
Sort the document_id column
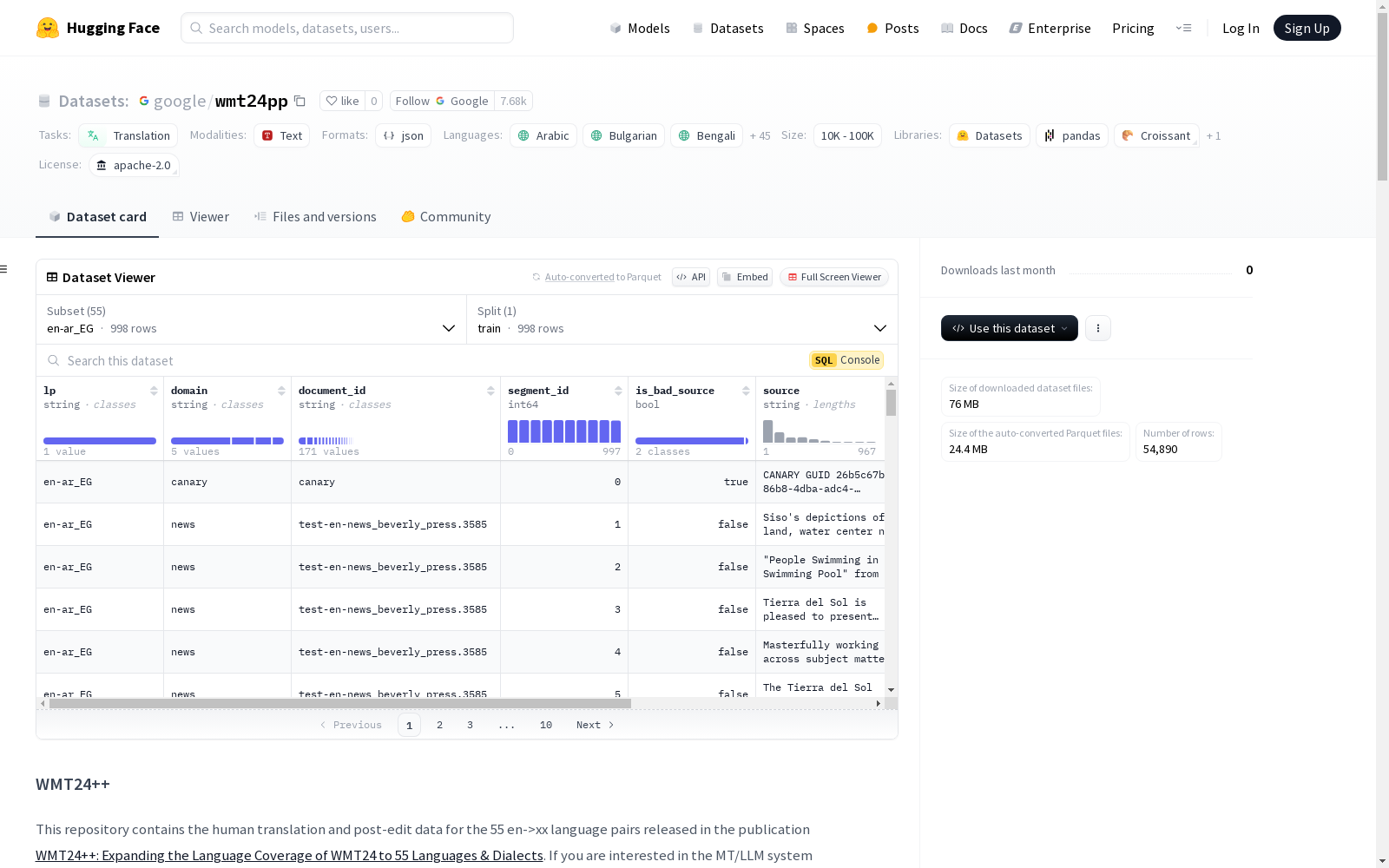490,391
